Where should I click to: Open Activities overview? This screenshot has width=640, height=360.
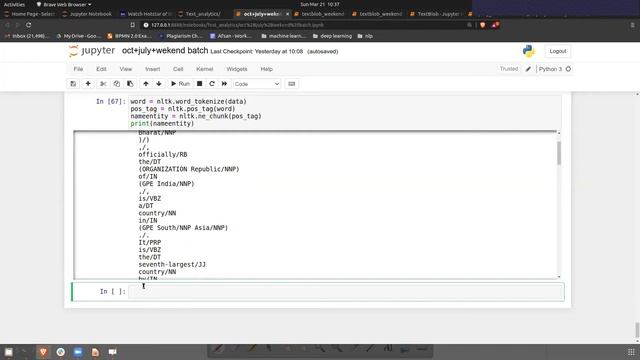click(14, 4)
